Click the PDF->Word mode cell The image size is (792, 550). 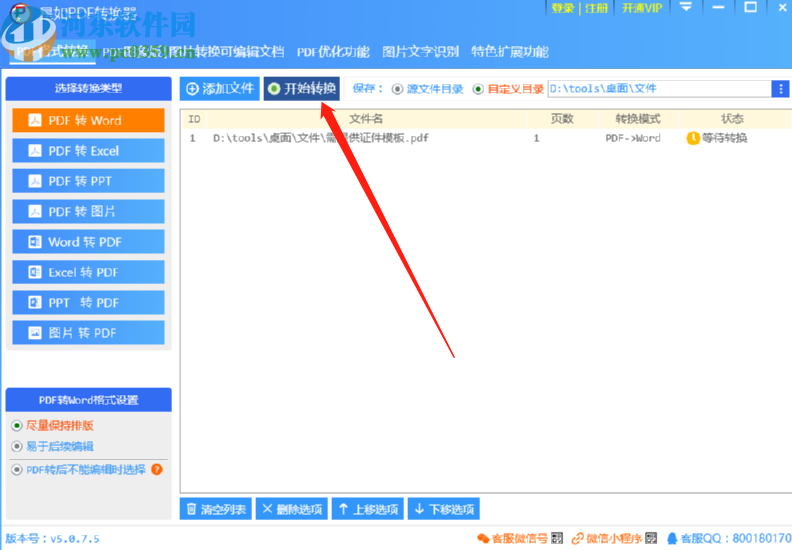[x=633, y=138]
